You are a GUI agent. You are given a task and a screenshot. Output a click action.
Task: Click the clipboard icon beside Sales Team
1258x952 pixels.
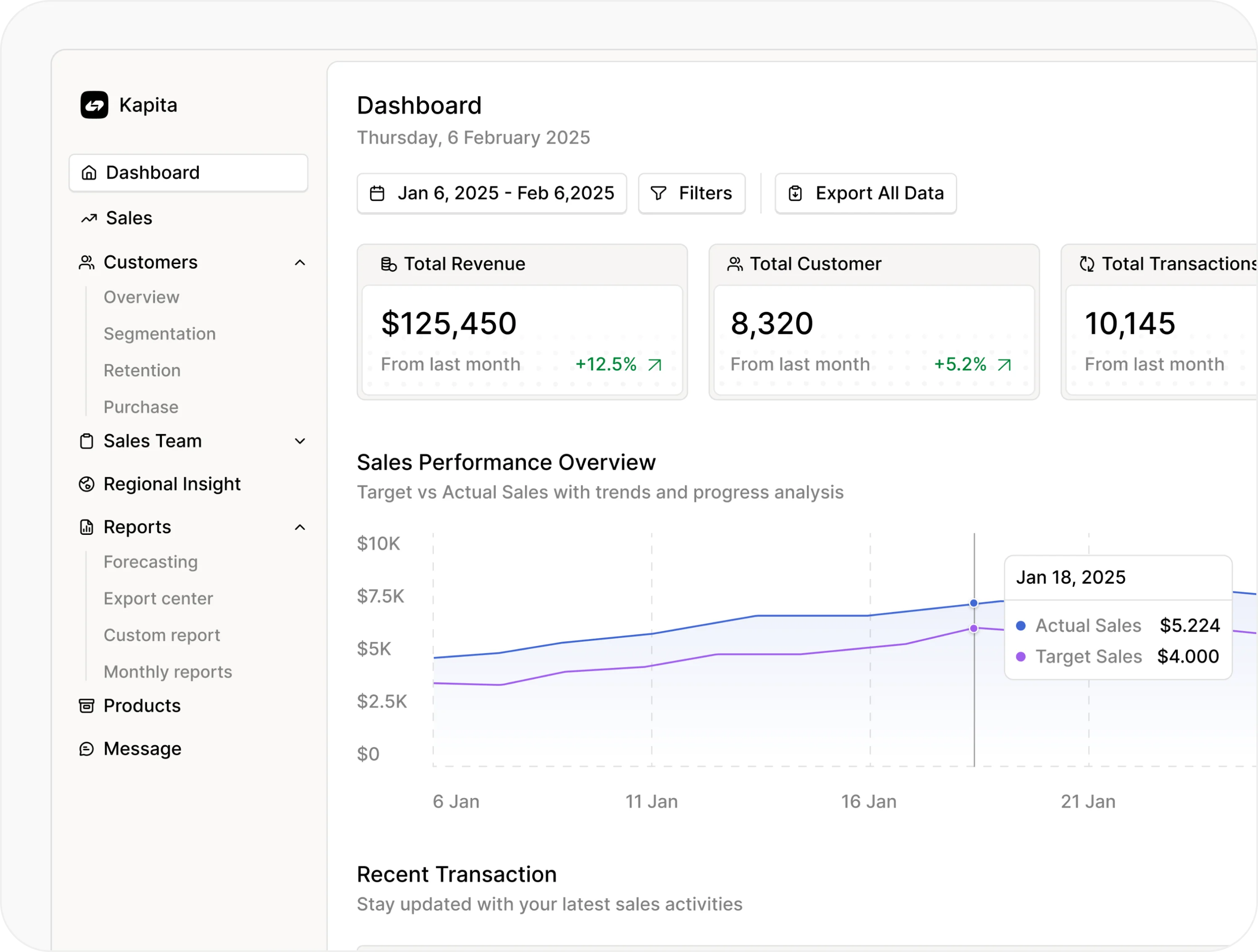coord(87,442)
